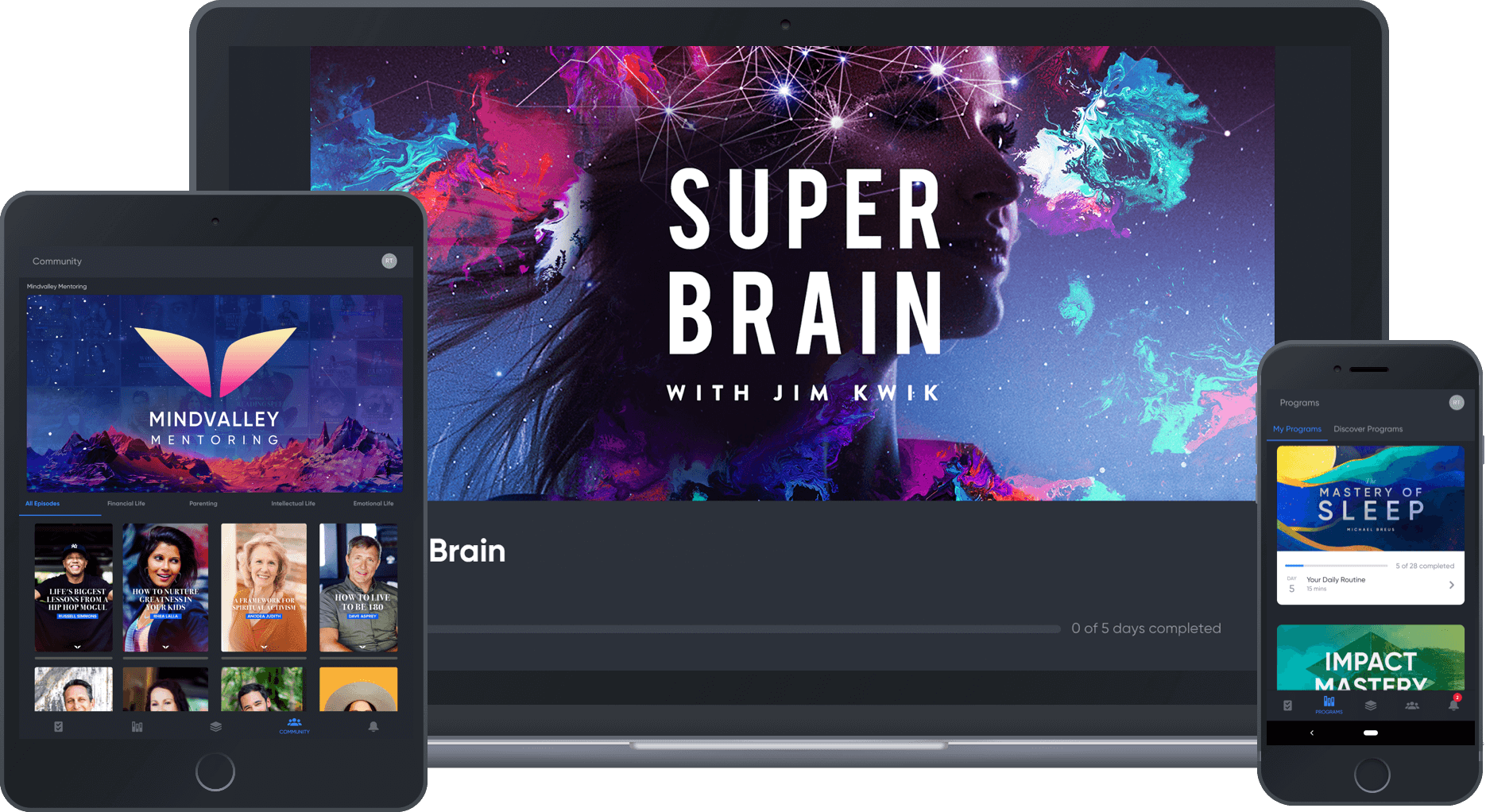Tap the tablet's checklist icon in bottom nav

coord(58,726)
